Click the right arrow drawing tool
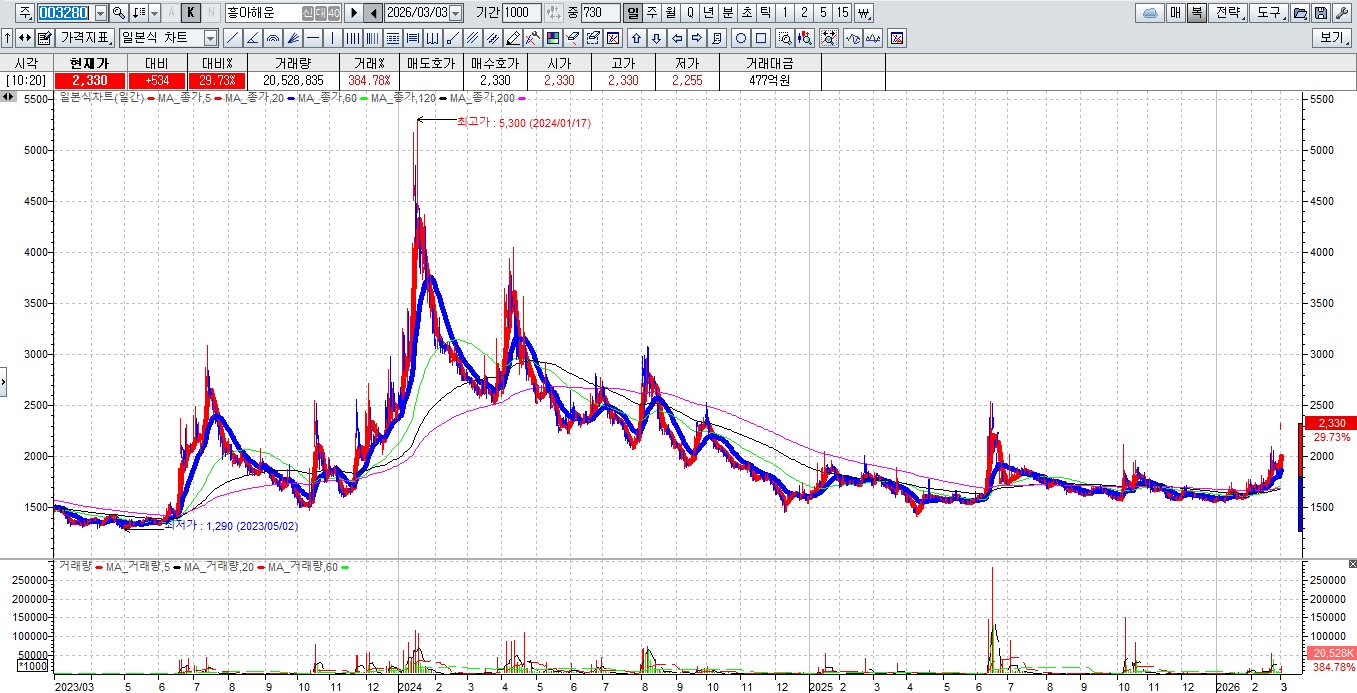Viewport: 1357px width, 693px height. [697, 38]
